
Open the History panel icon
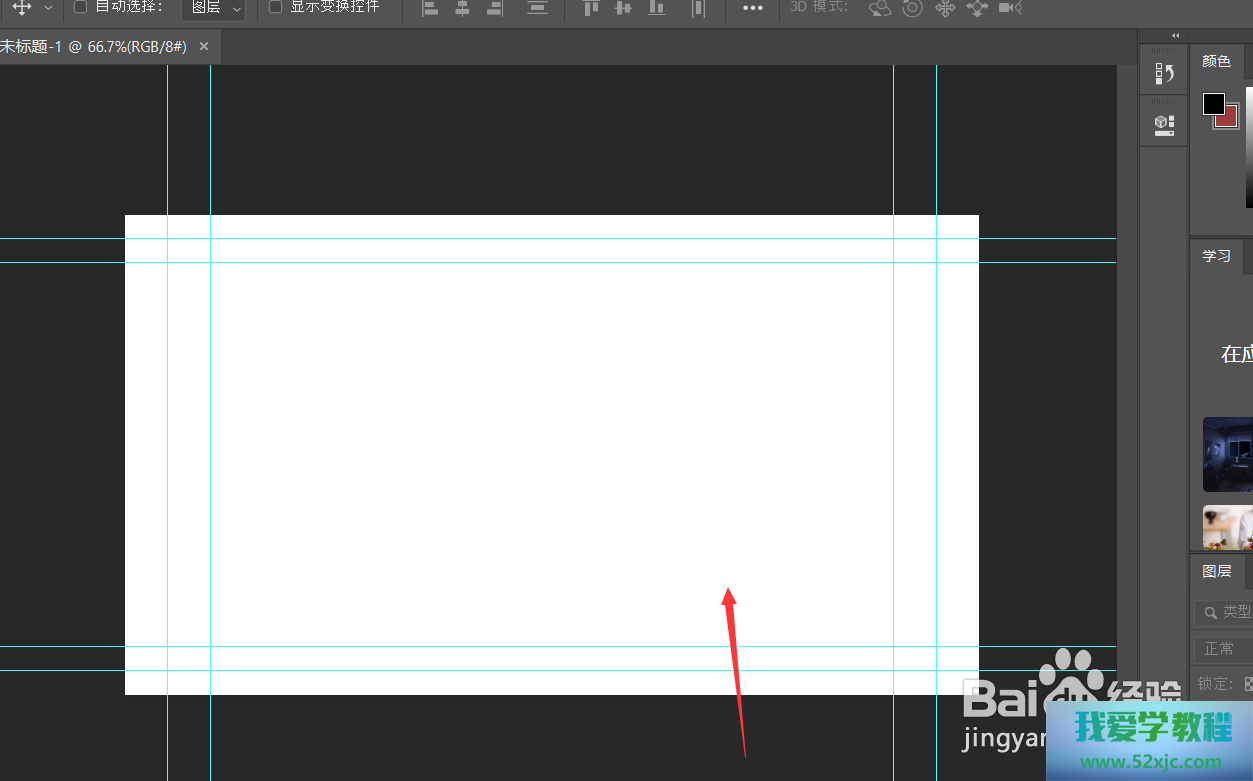pos(1164,73)
